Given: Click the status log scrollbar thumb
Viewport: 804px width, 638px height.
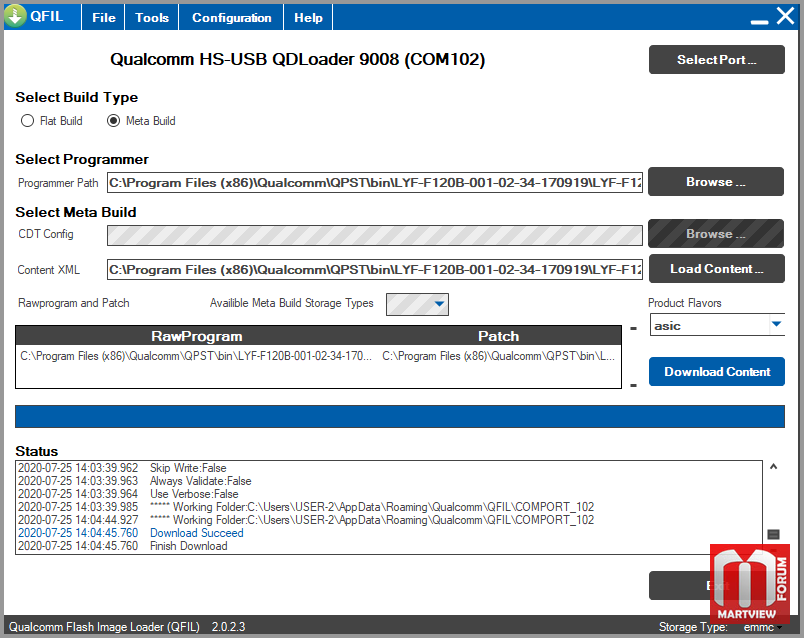Looking at the screenshot, I should point(773,534).
